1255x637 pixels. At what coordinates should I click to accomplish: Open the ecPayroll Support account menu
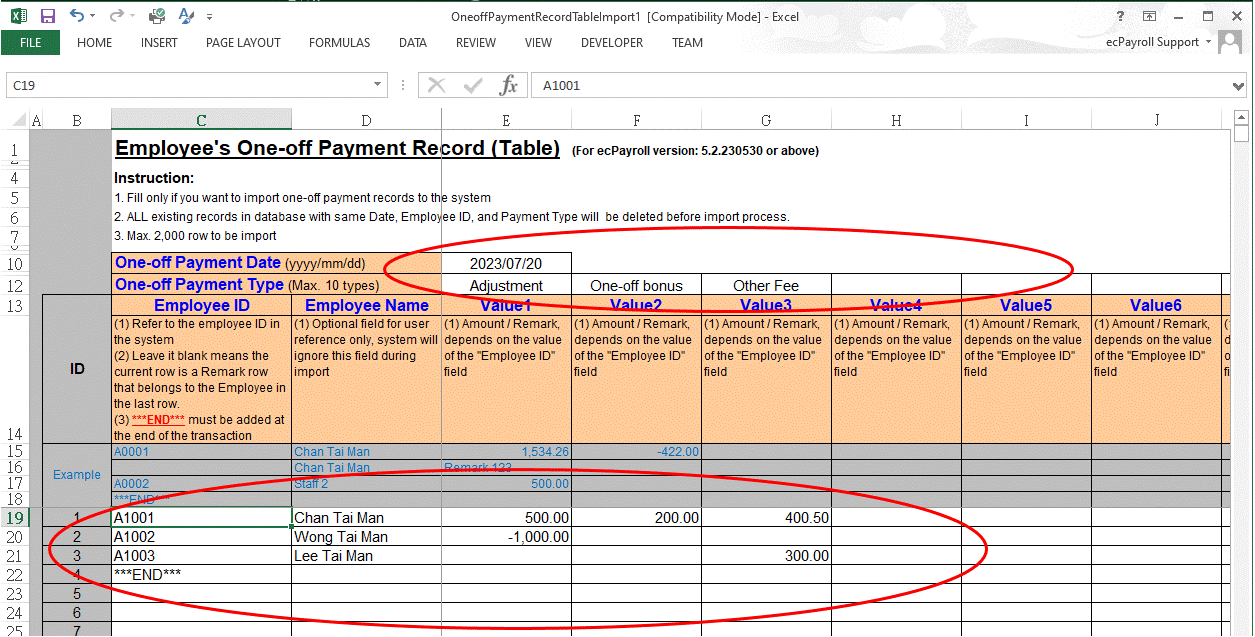1159,43
